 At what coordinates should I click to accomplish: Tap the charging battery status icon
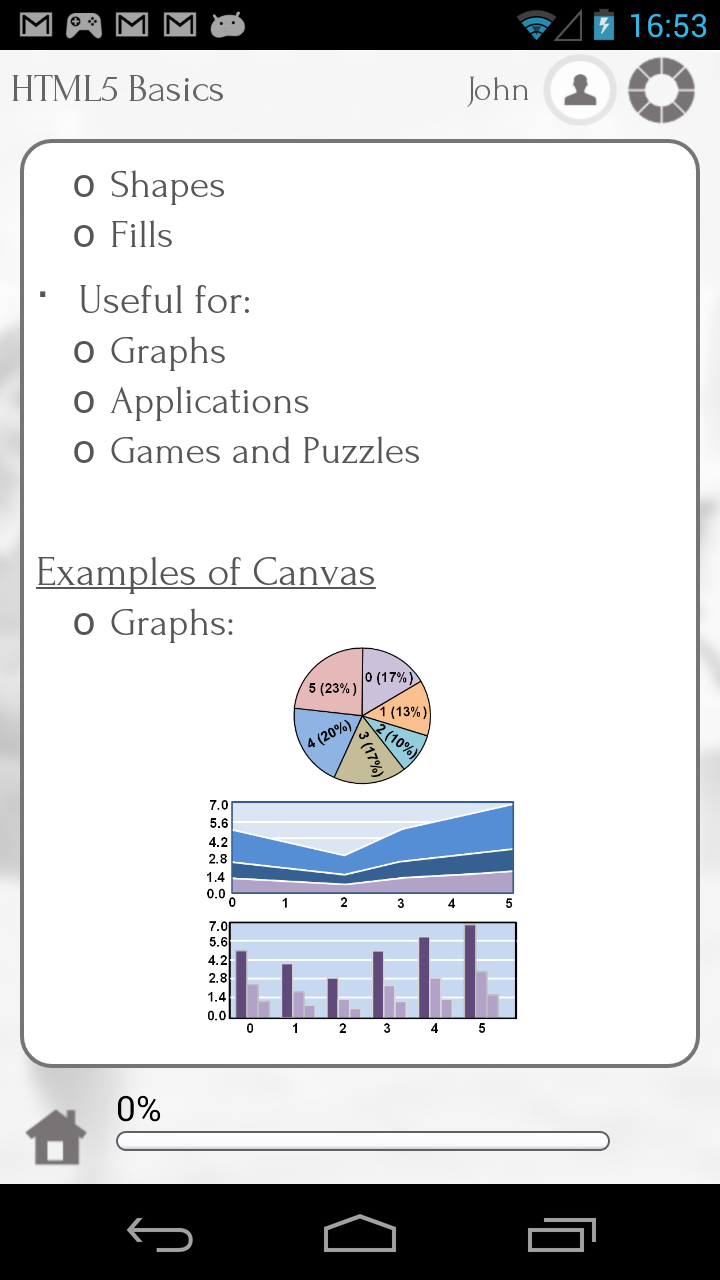click(605, 25)
